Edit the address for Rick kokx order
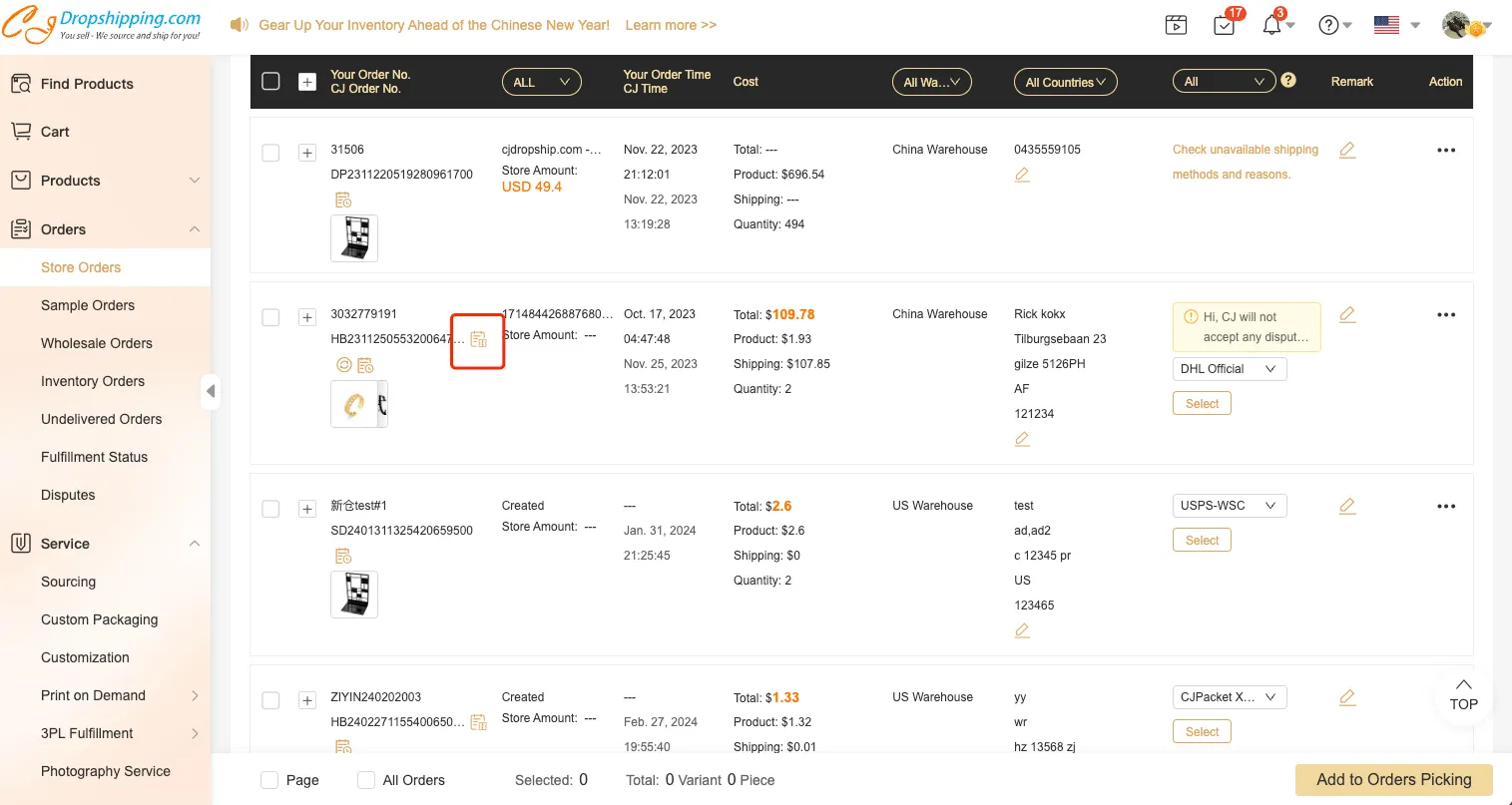1512x805 pixels. (x=1022, y=439)
